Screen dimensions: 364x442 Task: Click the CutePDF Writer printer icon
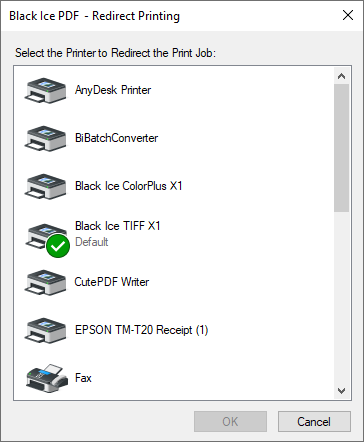45,282
